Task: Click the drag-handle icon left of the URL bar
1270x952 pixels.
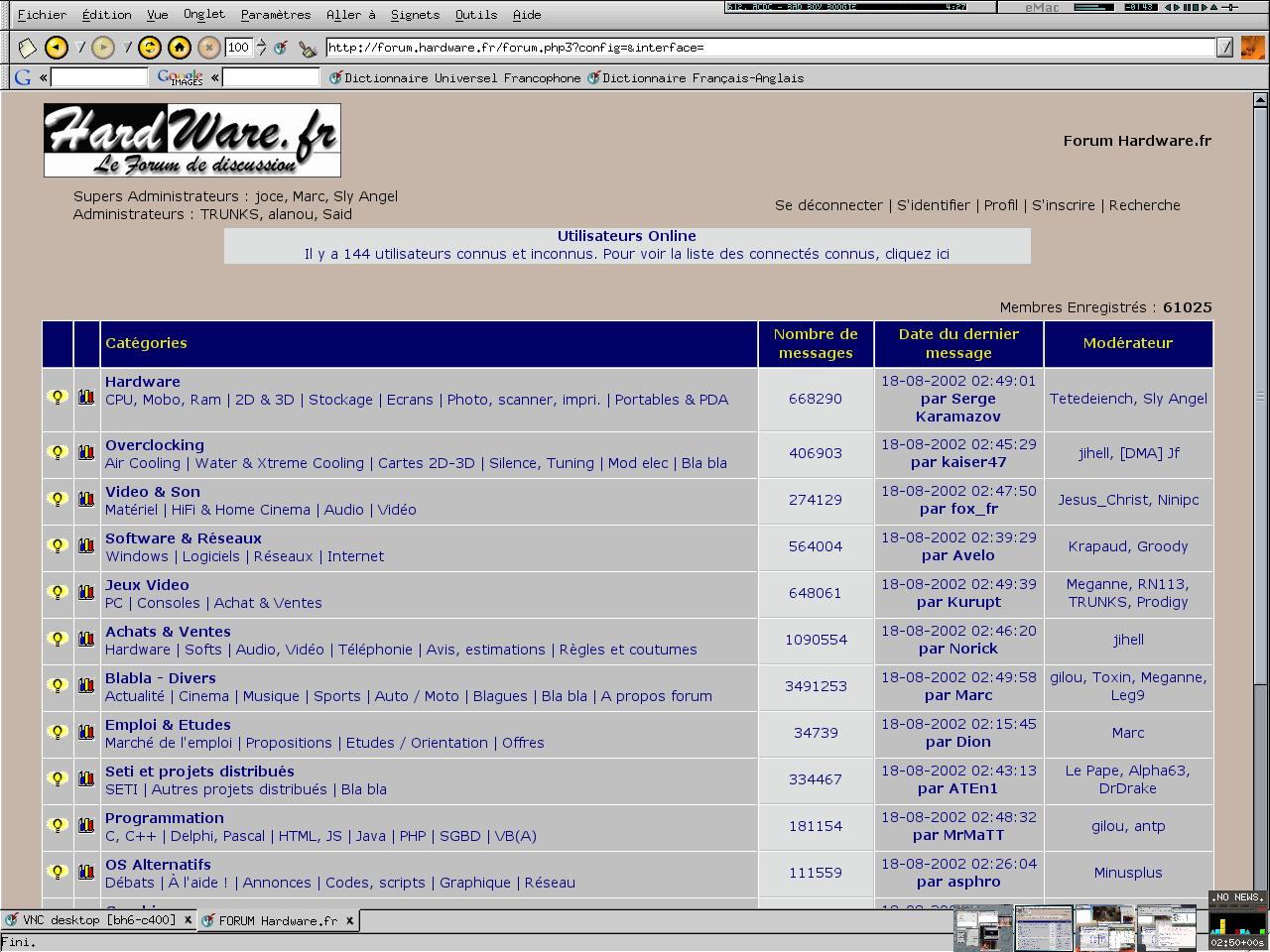Action: point(281,47)
